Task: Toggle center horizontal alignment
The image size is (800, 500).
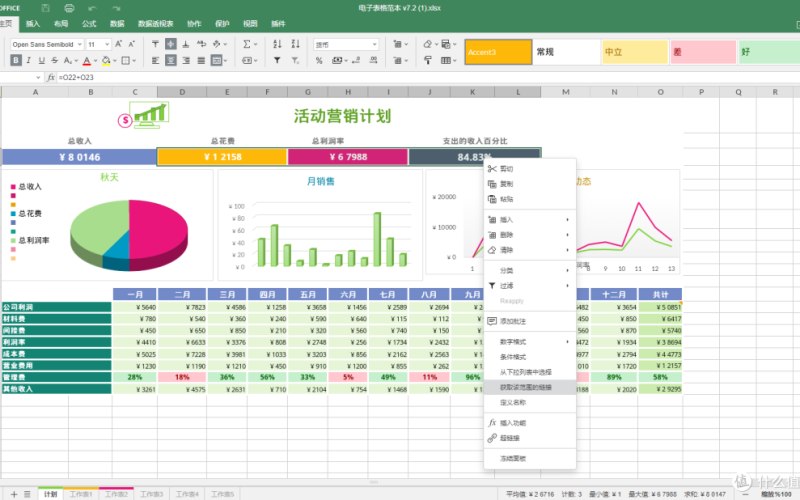Action: (x=171, y=60)
